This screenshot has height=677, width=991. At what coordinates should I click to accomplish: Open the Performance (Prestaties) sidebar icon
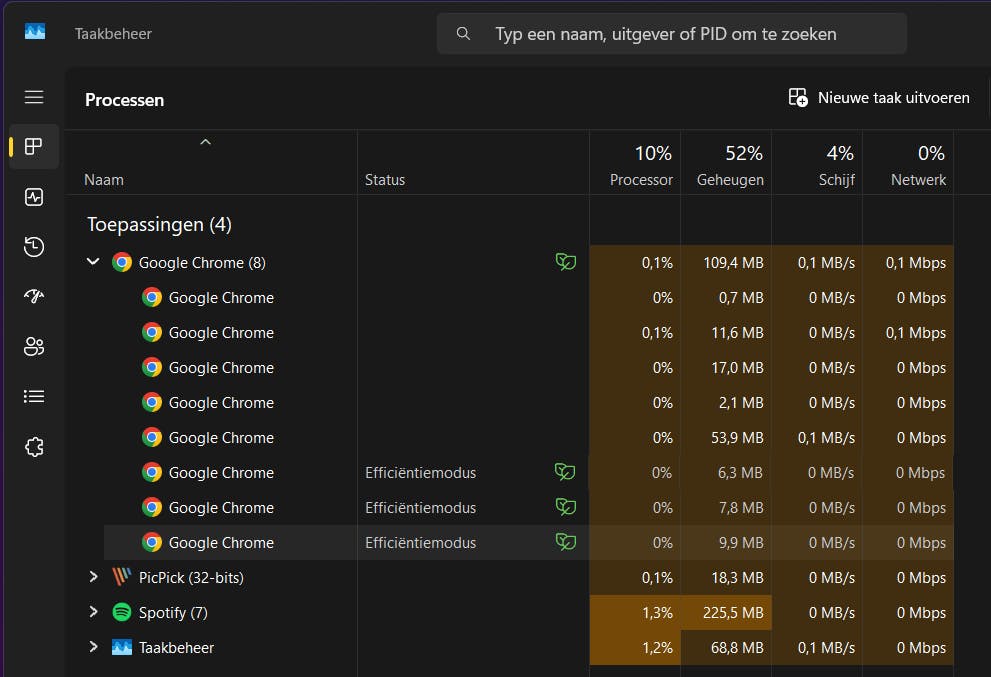[34, 197]
